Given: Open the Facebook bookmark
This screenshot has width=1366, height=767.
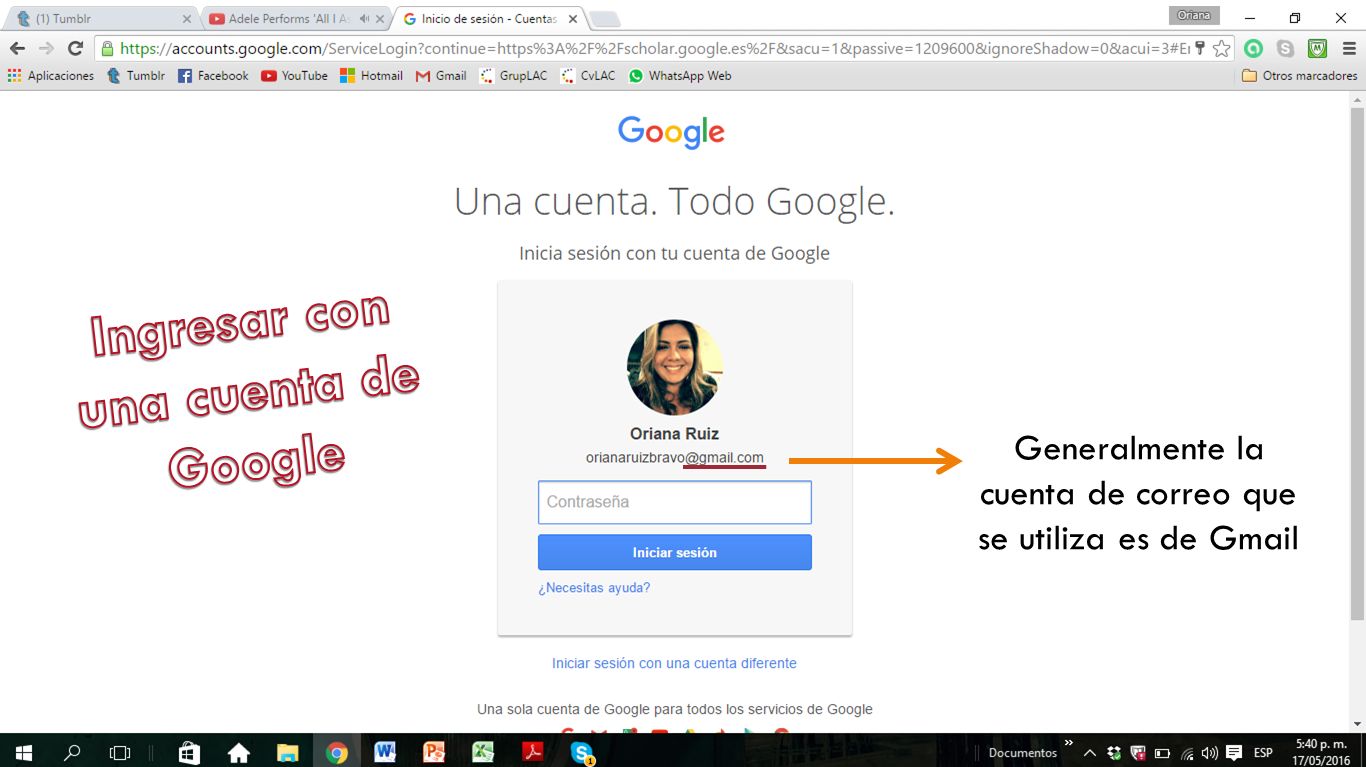Looking at the screenshot, I should coord(213,76).
